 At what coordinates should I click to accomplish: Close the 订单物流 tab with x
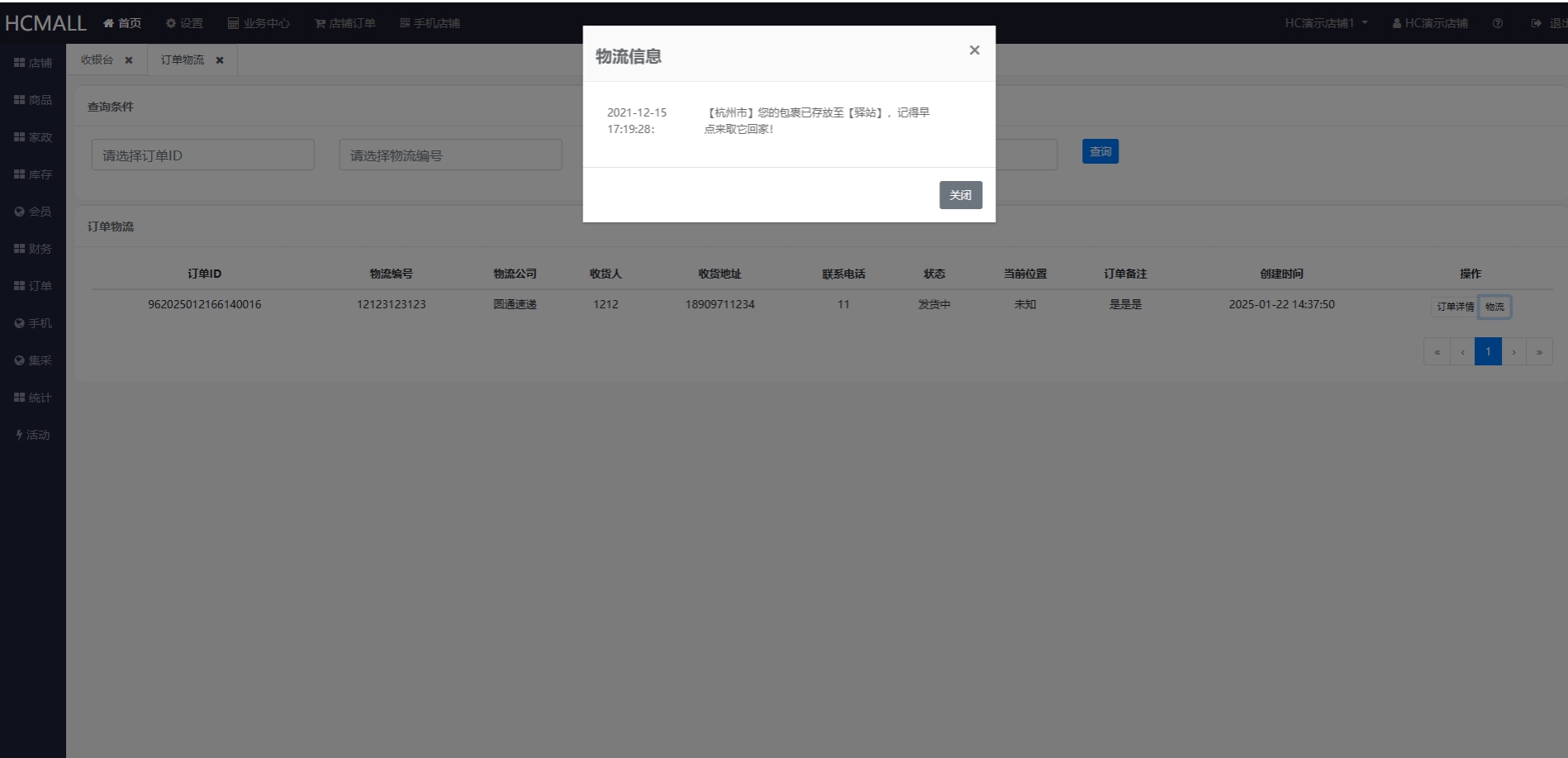click(220, 60)
